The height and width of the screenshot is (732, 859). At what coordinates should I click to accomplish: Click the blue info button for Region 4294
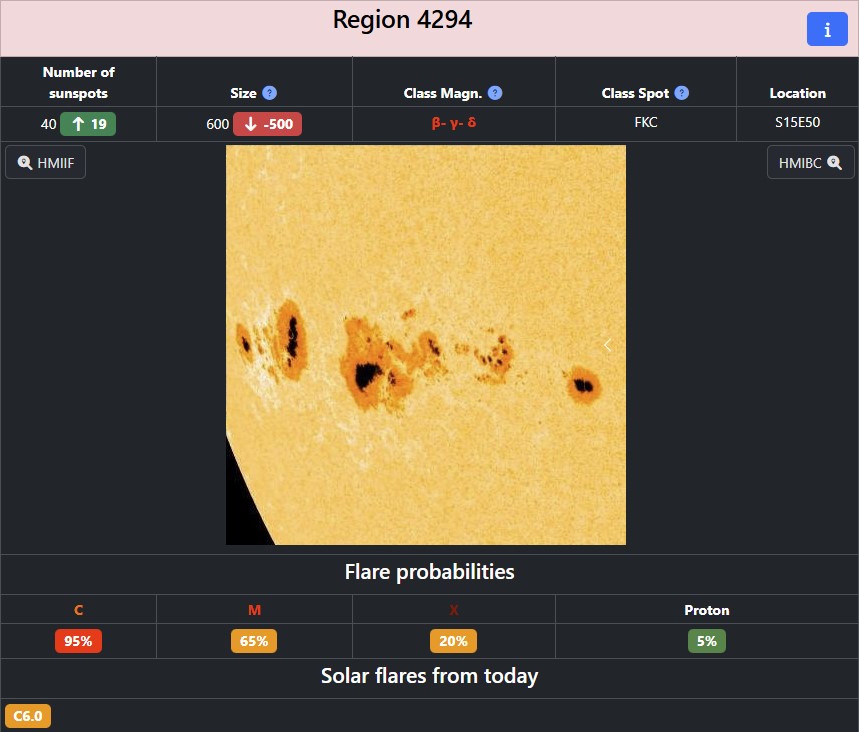click(826, 30)
